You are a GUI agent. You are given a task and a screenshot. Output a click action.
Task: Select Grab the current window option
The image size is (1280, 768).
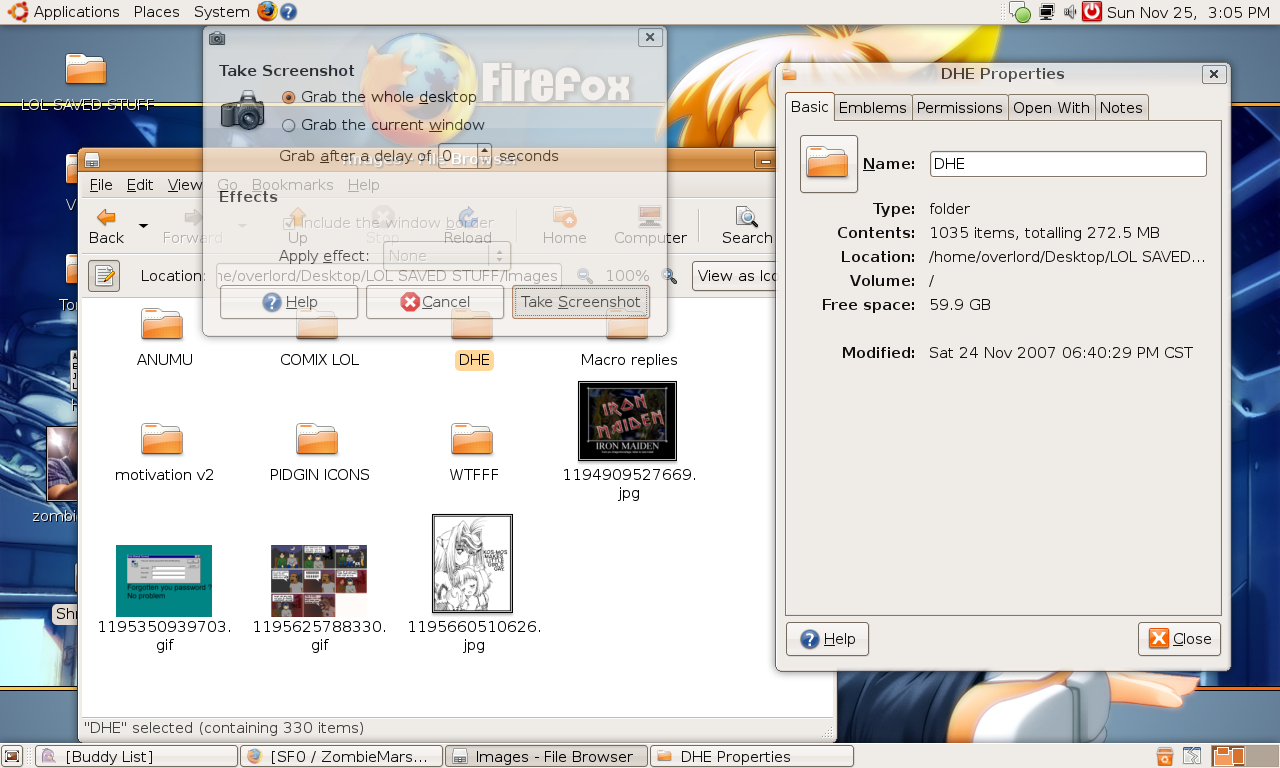tap(383, 125)
